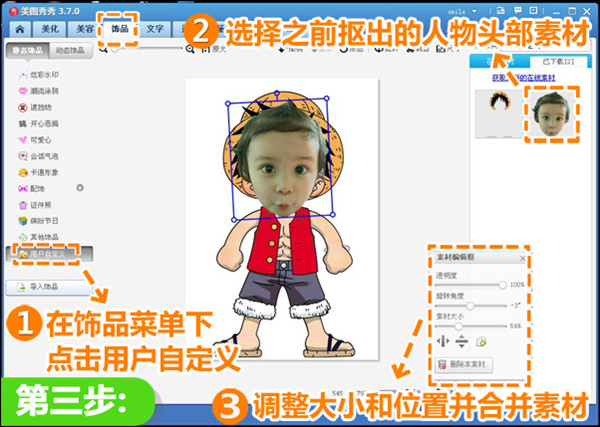Click the 炫彩水印 sparkle icon
The image size is (600, 427).
[x=23, y=75]
